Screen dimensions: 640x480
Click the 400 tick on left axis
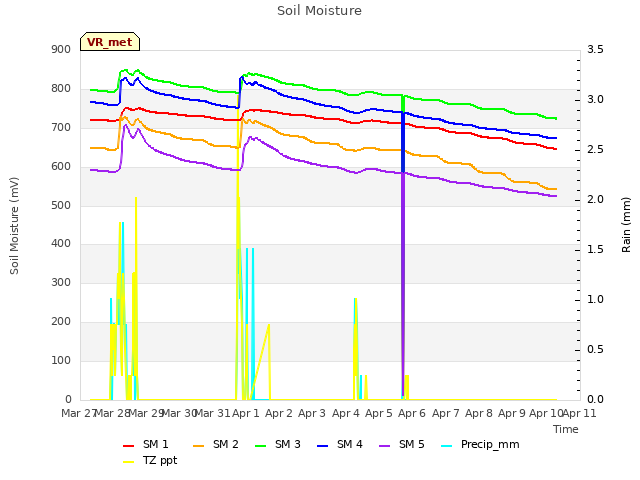click(x=61, y=244)
